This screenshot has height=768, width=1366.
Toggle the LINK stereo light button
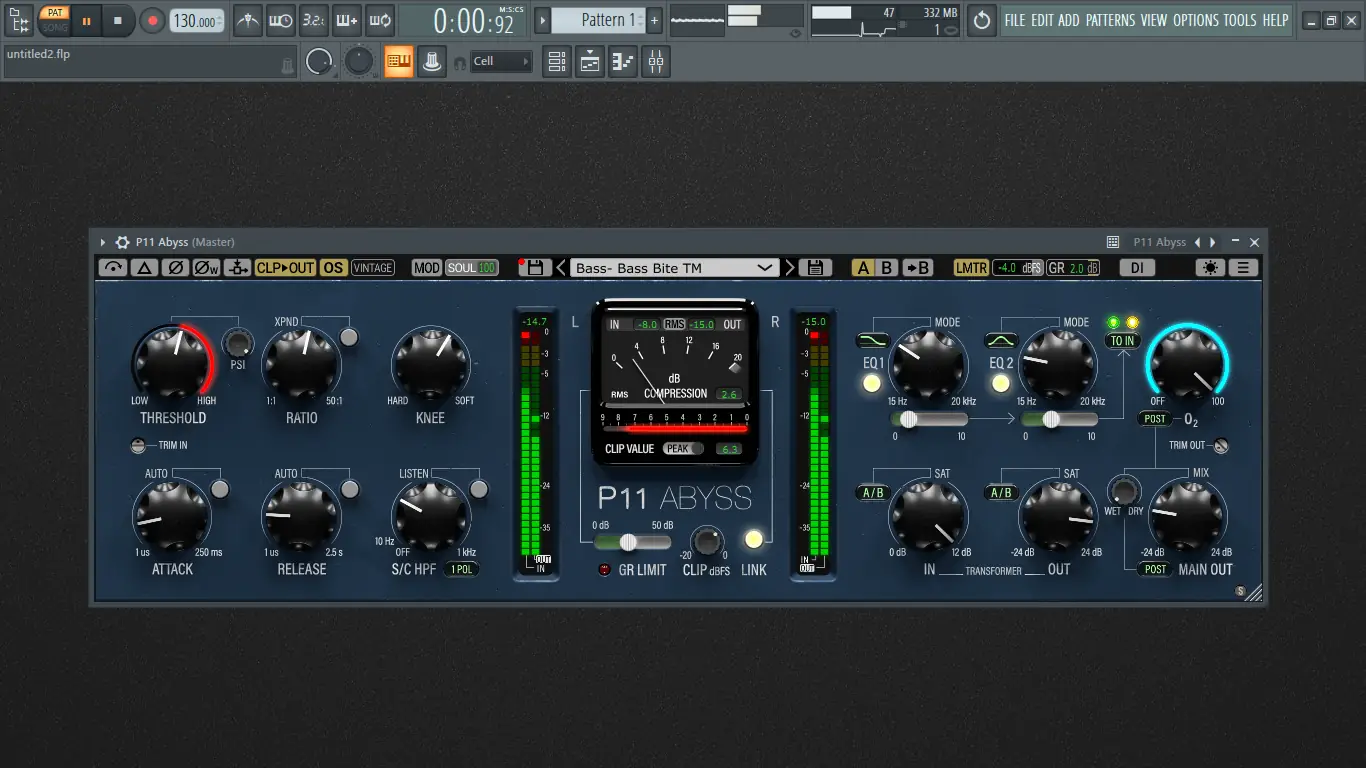754,540
